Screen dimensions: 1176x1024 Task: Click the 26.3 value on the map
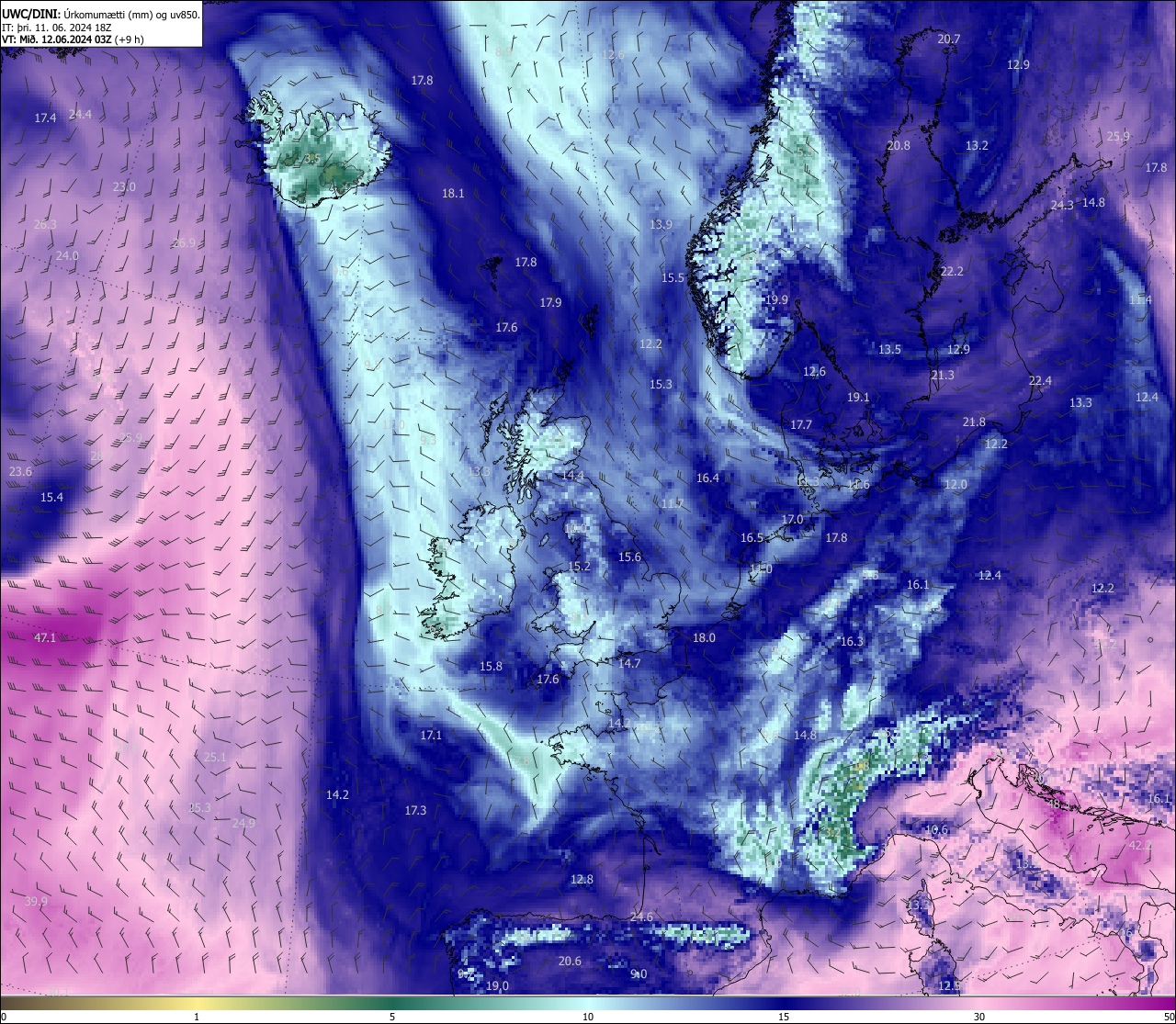pos(45,224)
